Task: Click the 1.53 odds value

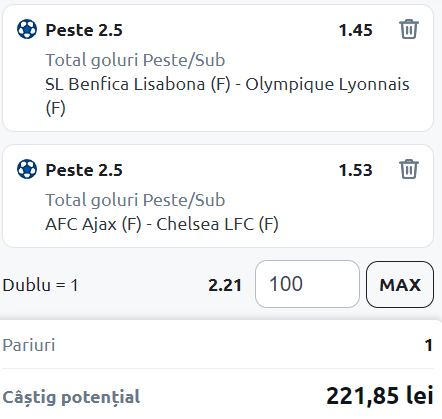Action: [x=355, y=170]
